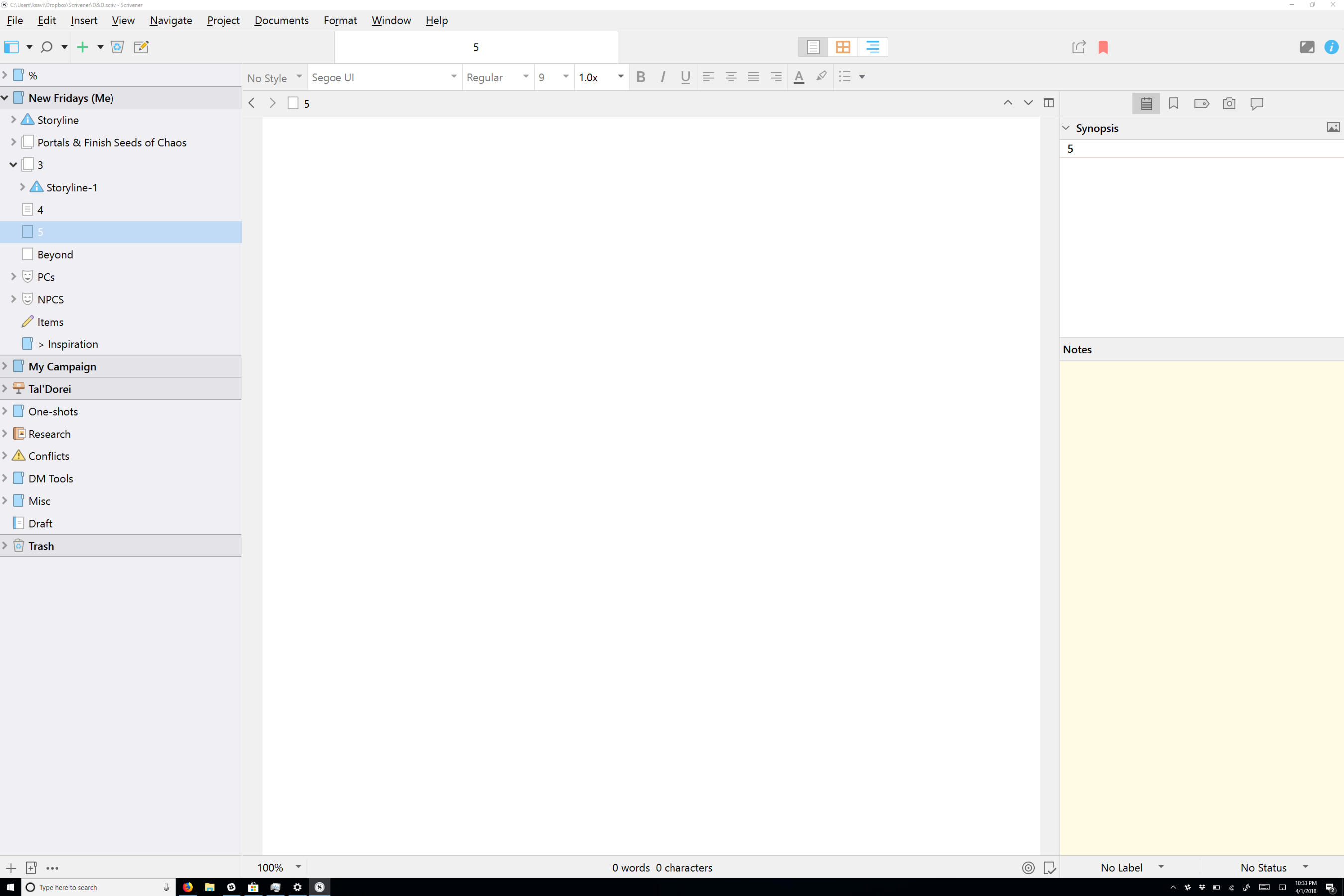1344x896 pixels.
Task: Open the No Style dropdown
Action: pos(275,77)
